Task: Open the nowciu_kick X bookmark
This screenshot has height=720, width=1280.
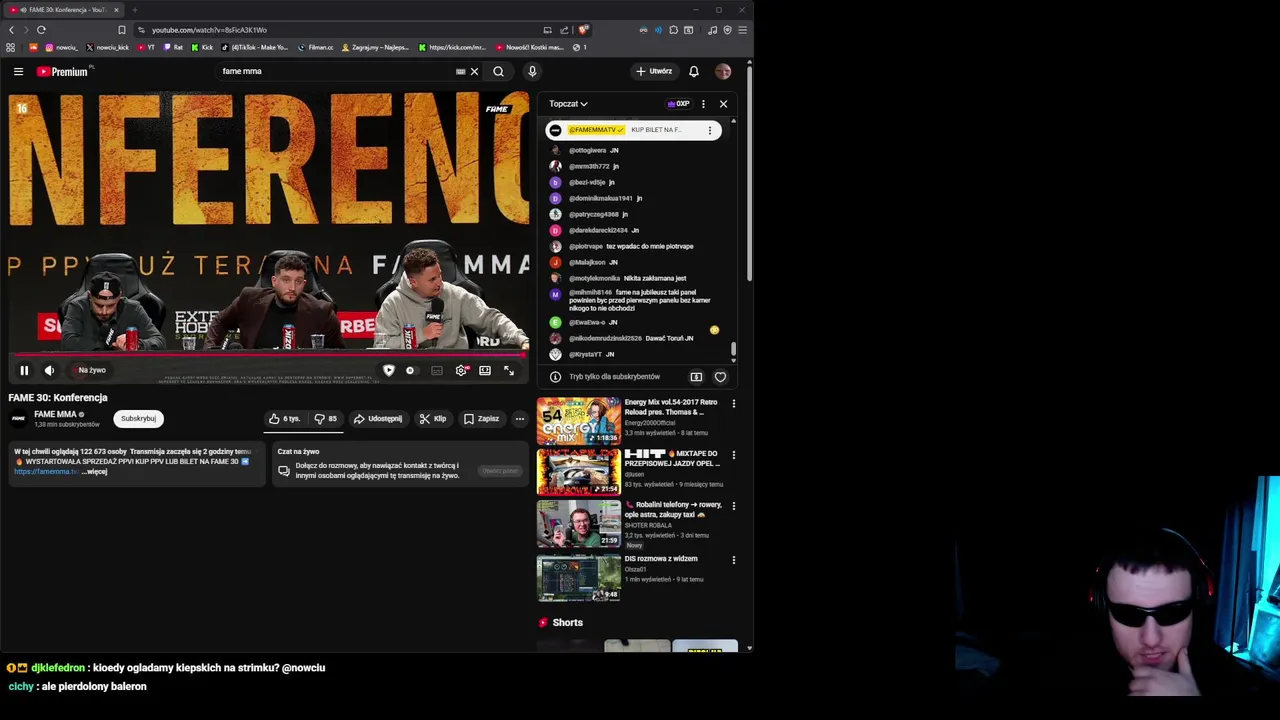Action: coord(108,47)
